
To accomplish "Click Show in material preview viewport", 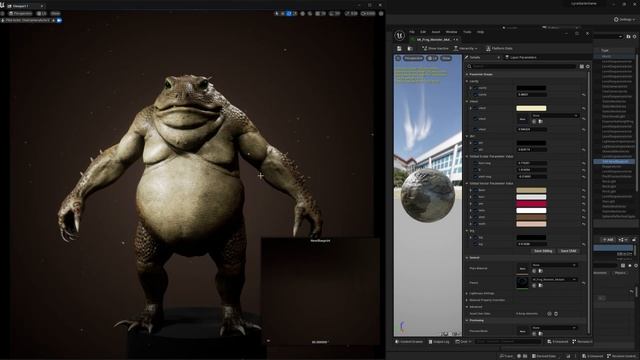I will 446,58.
